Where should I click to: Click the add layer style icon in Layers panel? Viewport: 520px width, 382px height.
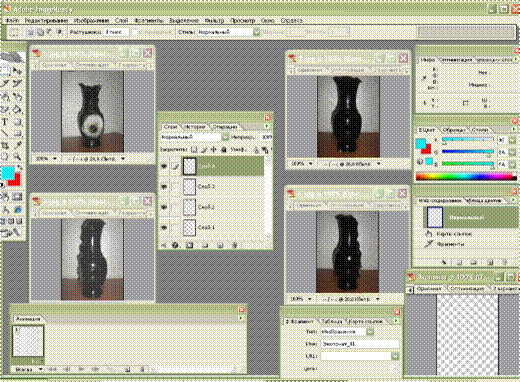point(175,245)
